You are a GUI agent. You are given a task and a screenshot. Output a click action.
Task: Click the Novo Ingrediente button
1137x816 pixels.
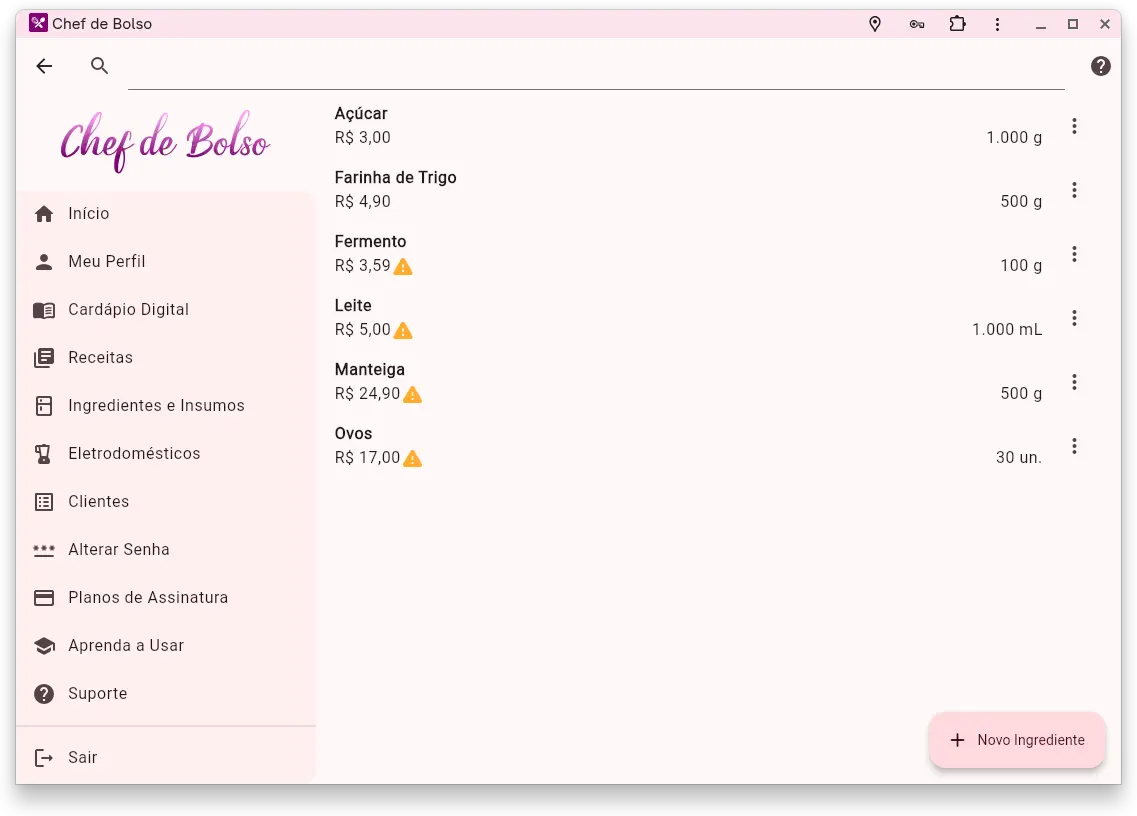click(x=1017, y=740)
